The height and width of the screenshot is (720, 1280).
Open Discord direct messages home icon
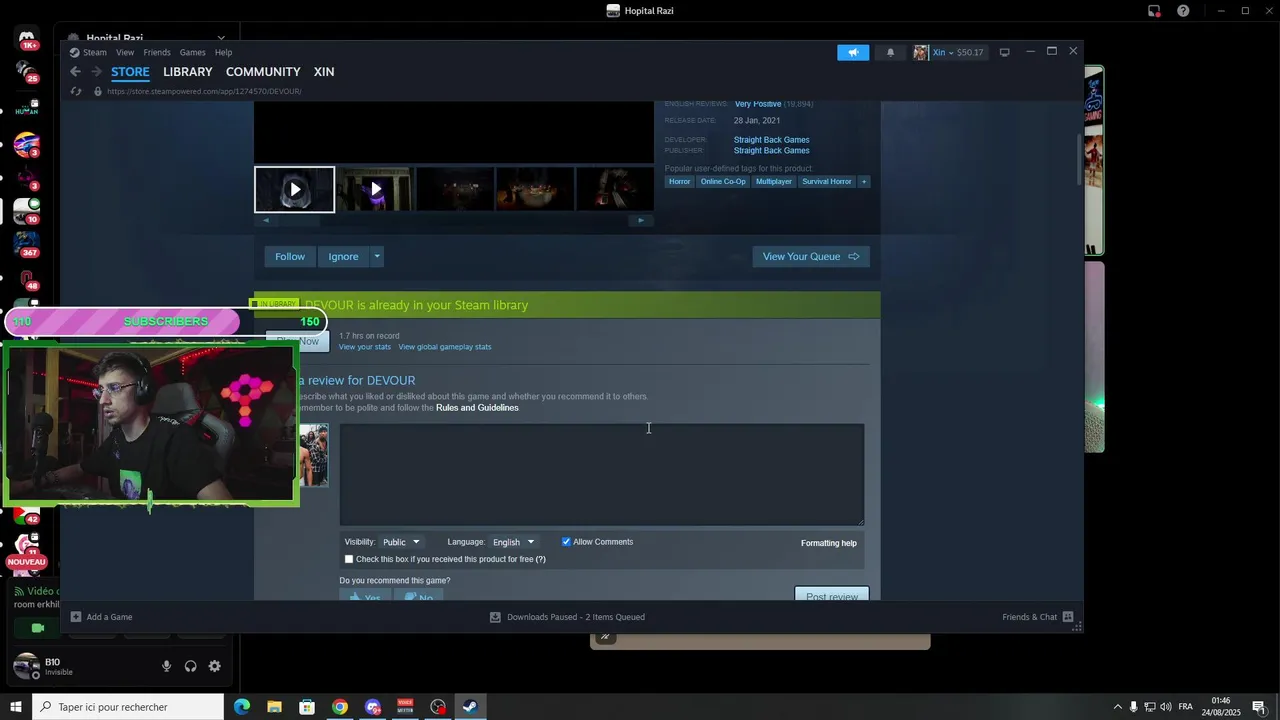[27, 40]
